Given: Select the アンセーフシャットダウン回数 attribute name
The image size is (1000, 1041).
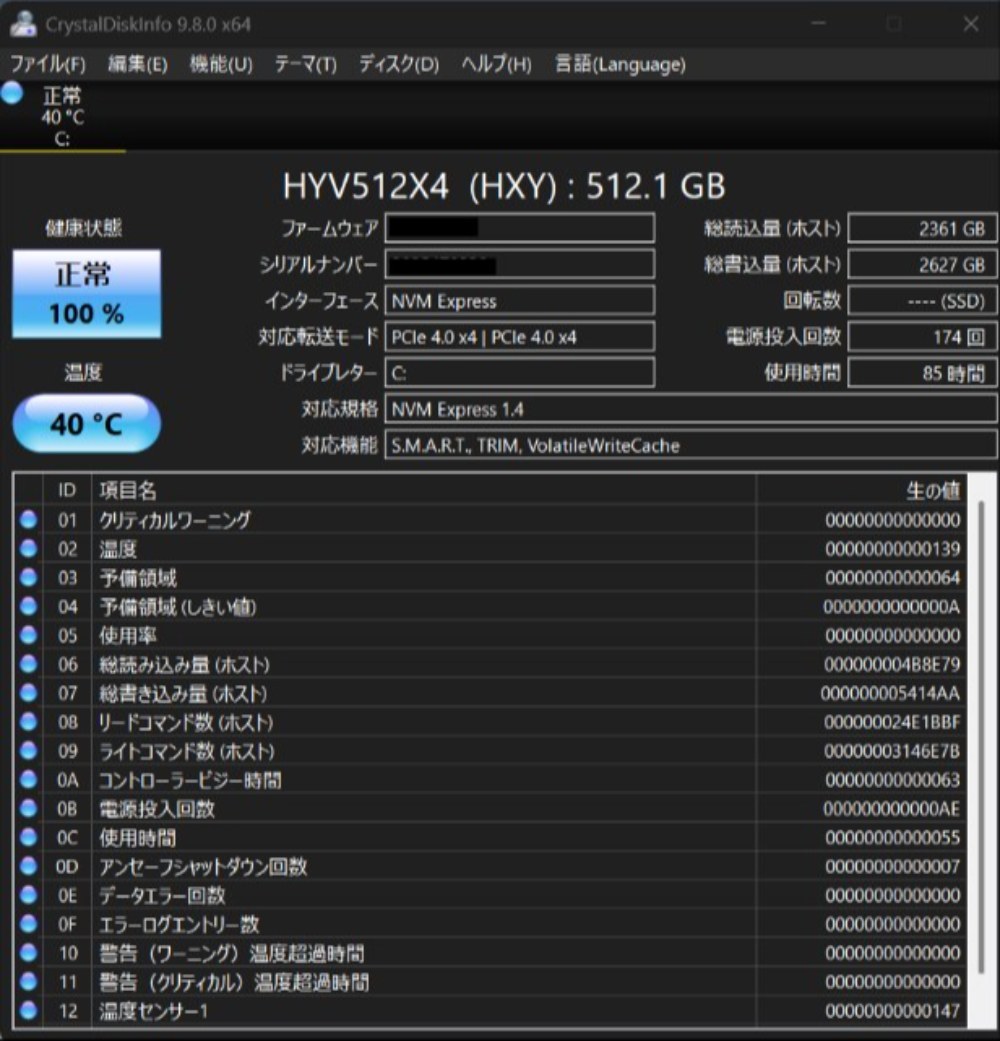Looking at the screenshot, I should click(203, 866).
